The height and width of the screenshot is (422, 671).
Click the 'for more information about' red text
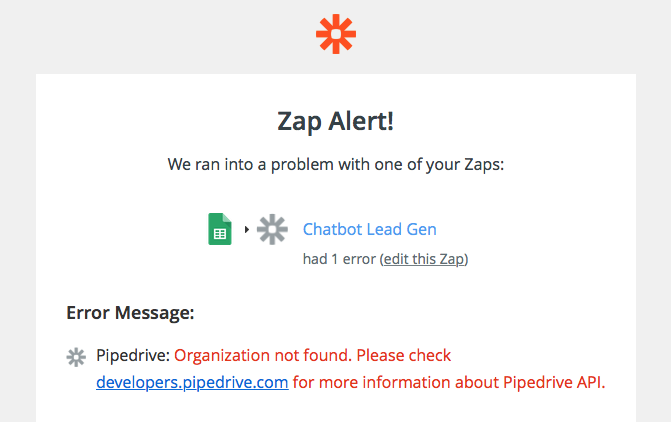click(396, 382)
